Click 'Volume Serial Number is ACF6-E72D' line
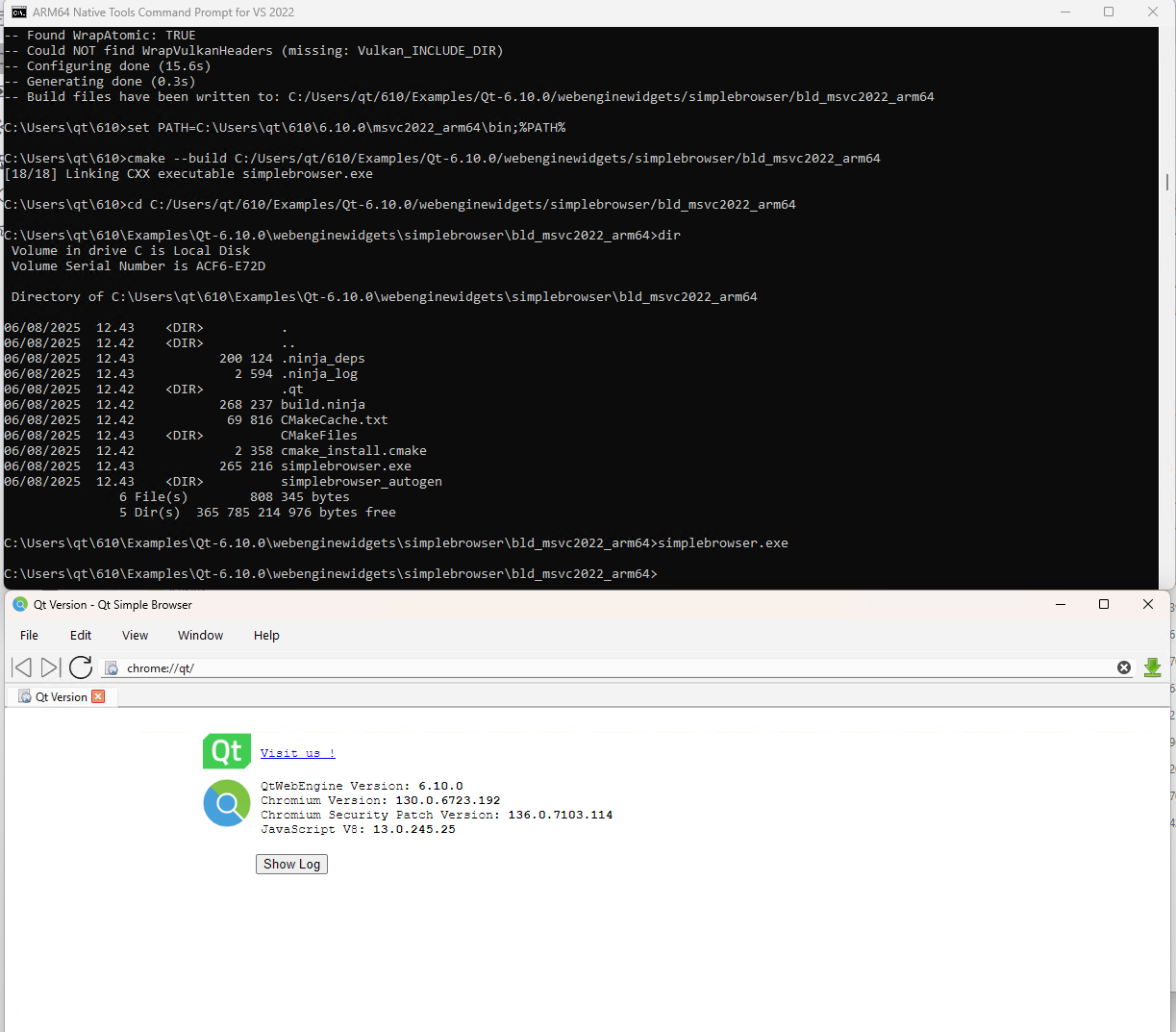This screenshot has height=1032, width=1176. coord(138,266)
